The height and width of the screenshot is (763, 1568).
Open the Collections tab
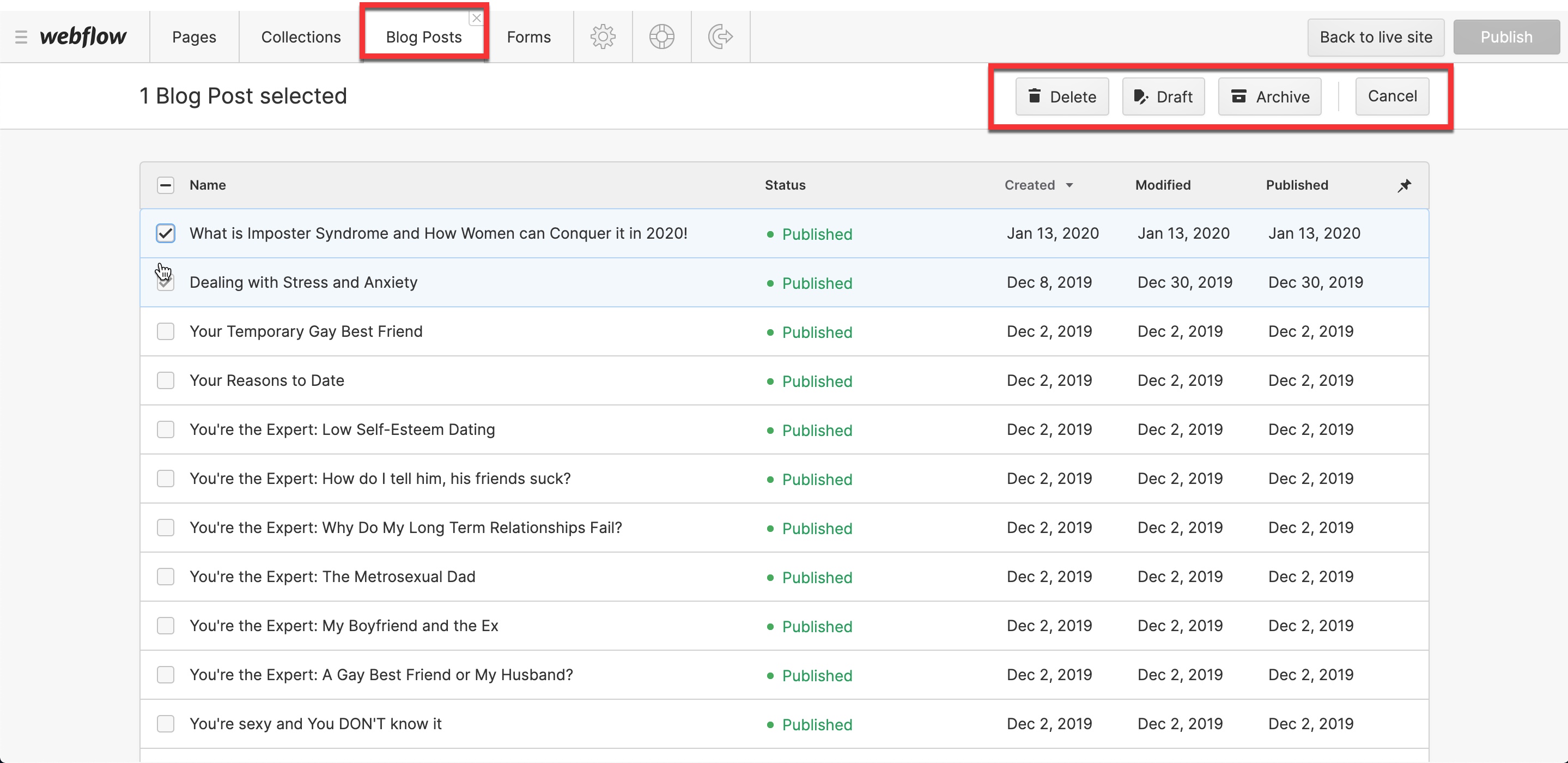[x=301, y=37]
